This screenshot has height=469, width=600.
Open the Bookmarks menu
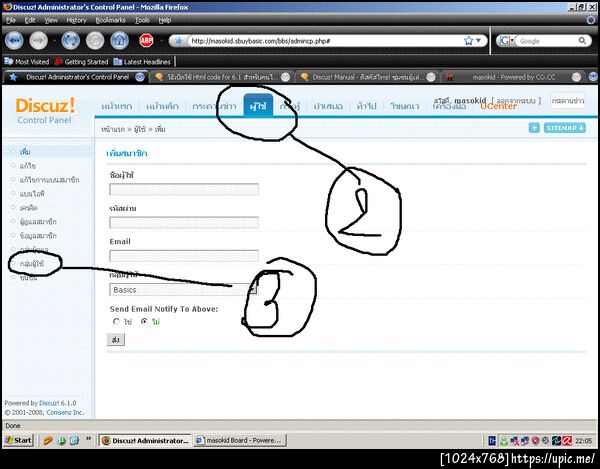tap(111, 20)
